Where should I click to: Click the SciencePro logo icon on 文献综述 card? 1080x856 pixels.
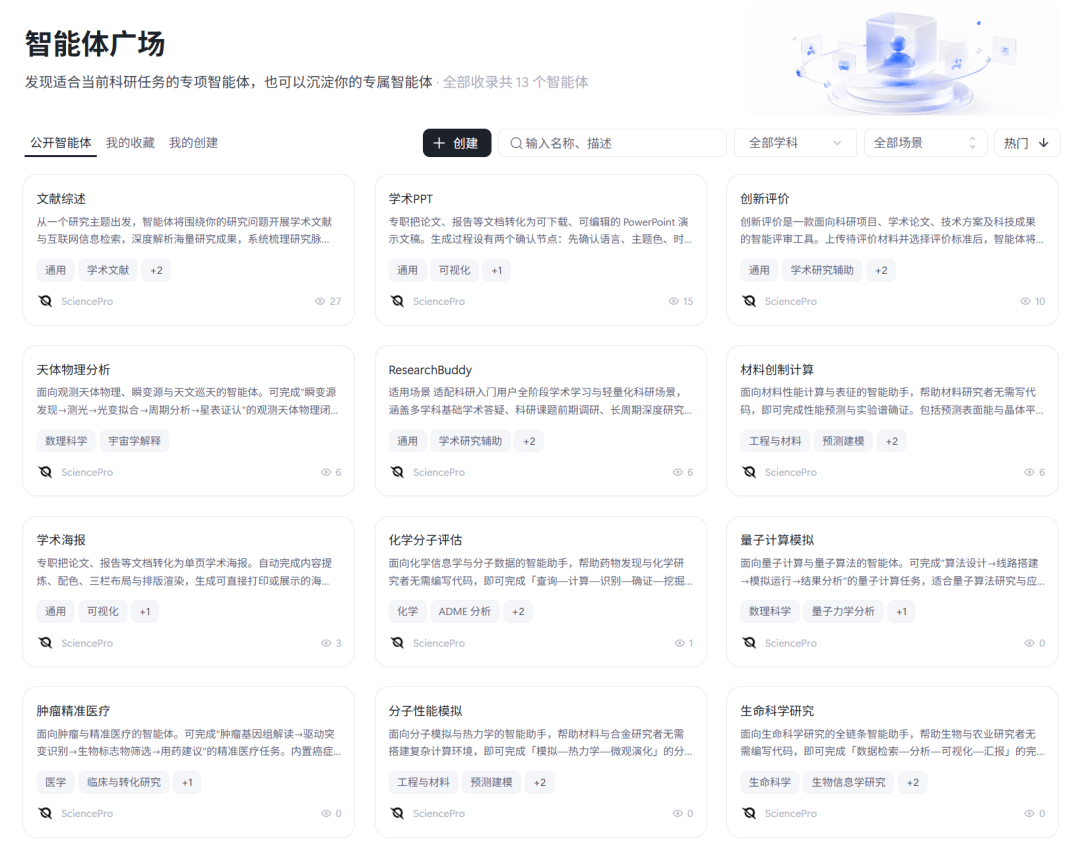point(45,301)
